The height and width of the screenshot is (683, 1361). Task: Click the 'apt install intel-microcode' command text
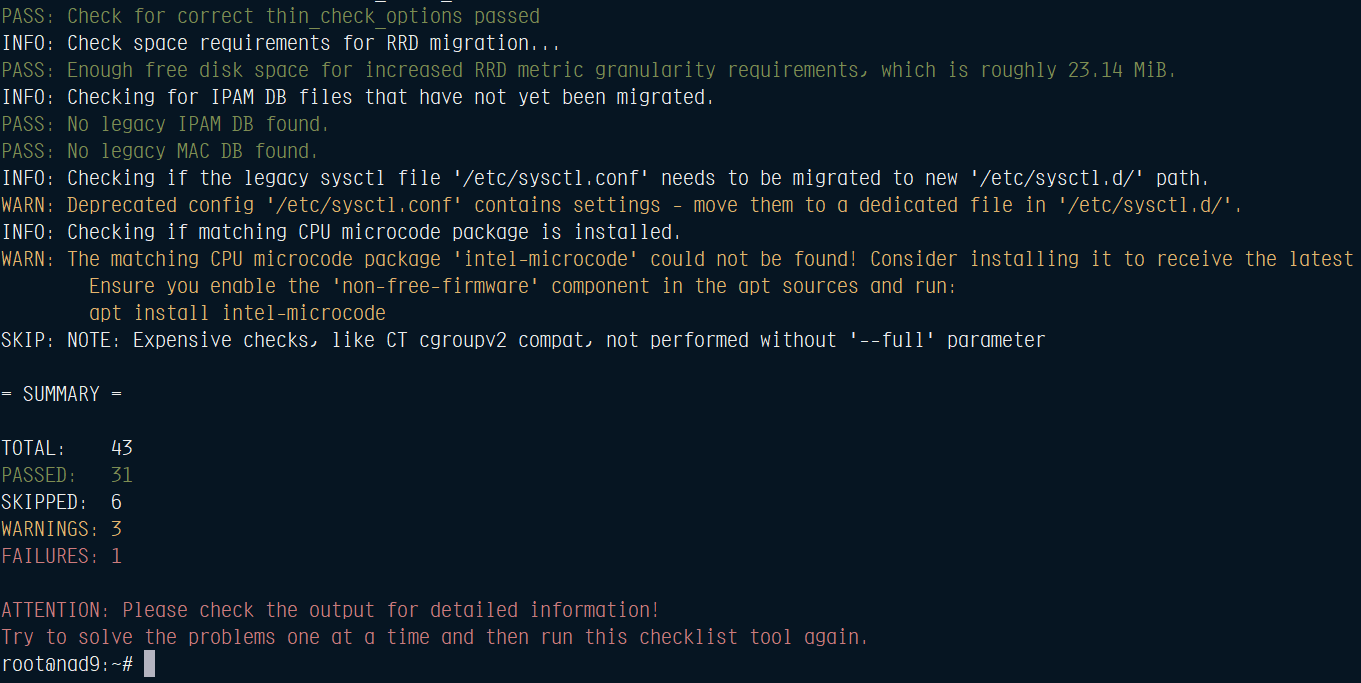[237, 313]
